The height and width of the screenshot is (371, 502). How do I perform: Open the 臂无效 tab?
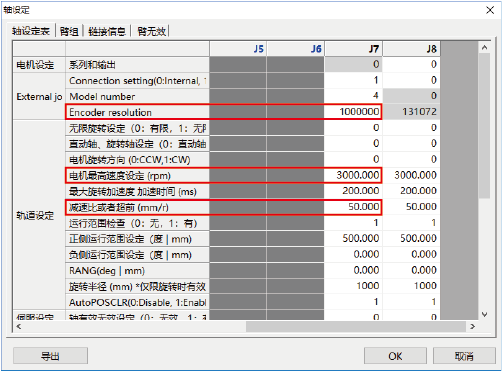point(151,31)
